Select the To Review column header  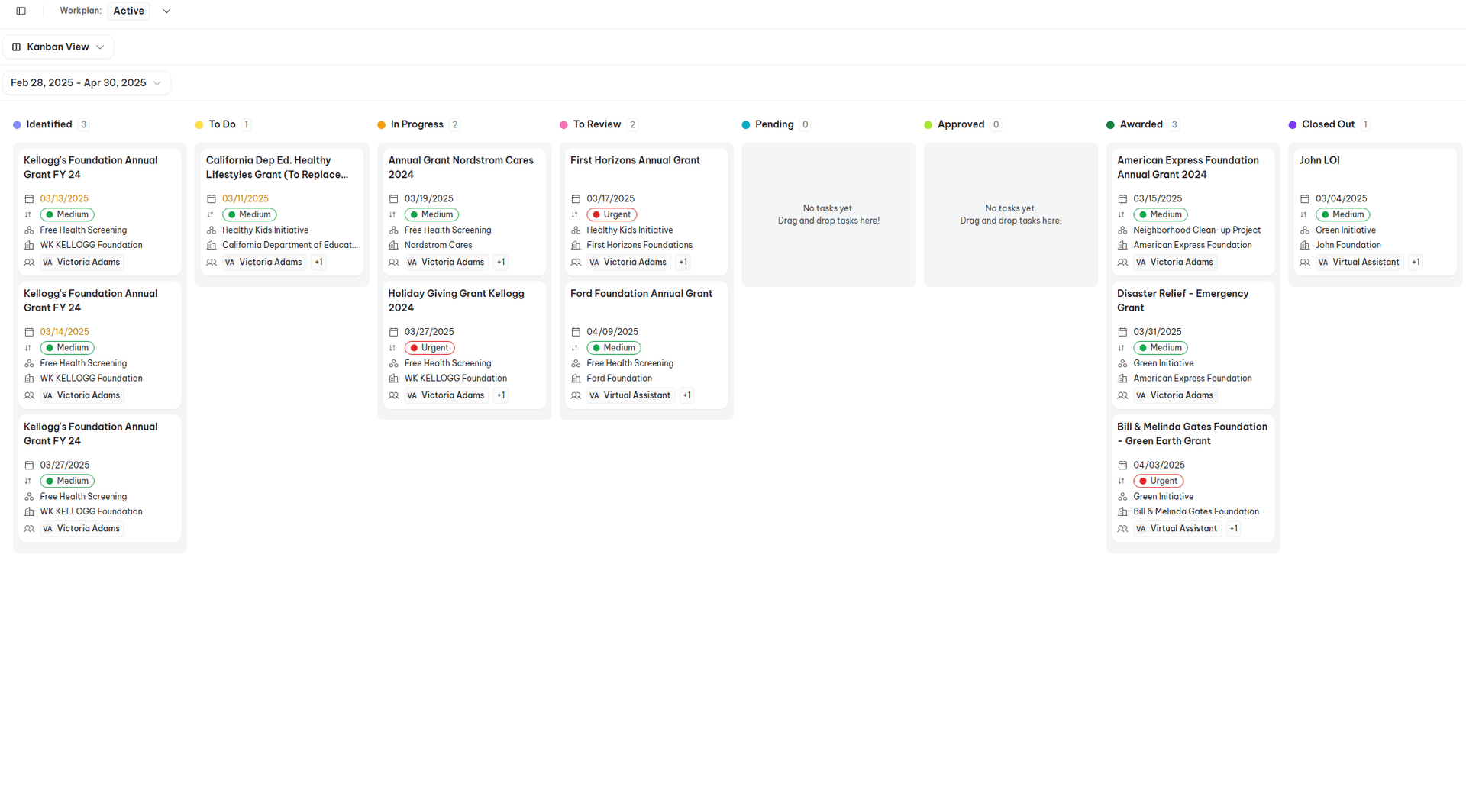[597, 124]
